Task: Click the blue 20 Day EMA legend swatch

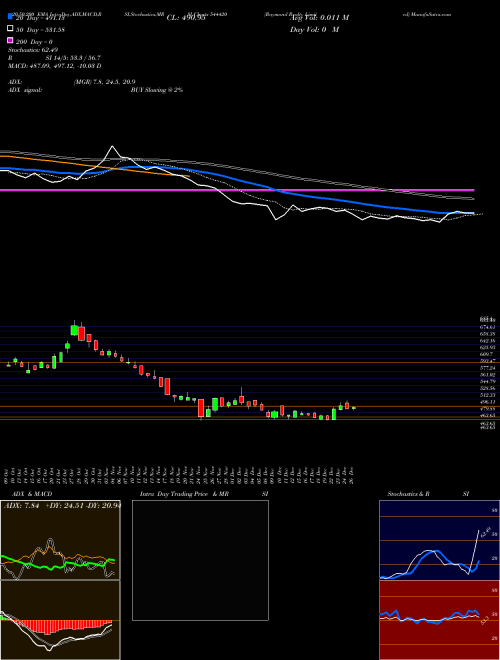Action: (10, 17)
